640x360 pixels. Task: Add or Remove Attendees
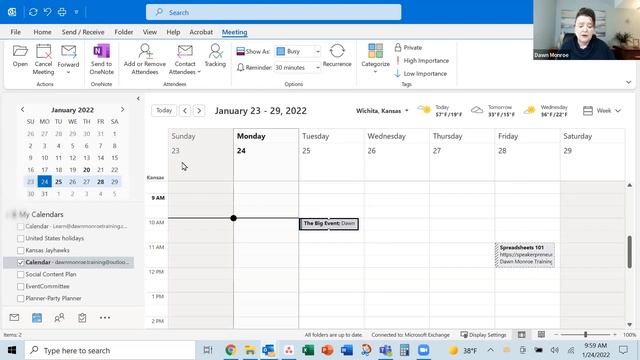[145, 60]
